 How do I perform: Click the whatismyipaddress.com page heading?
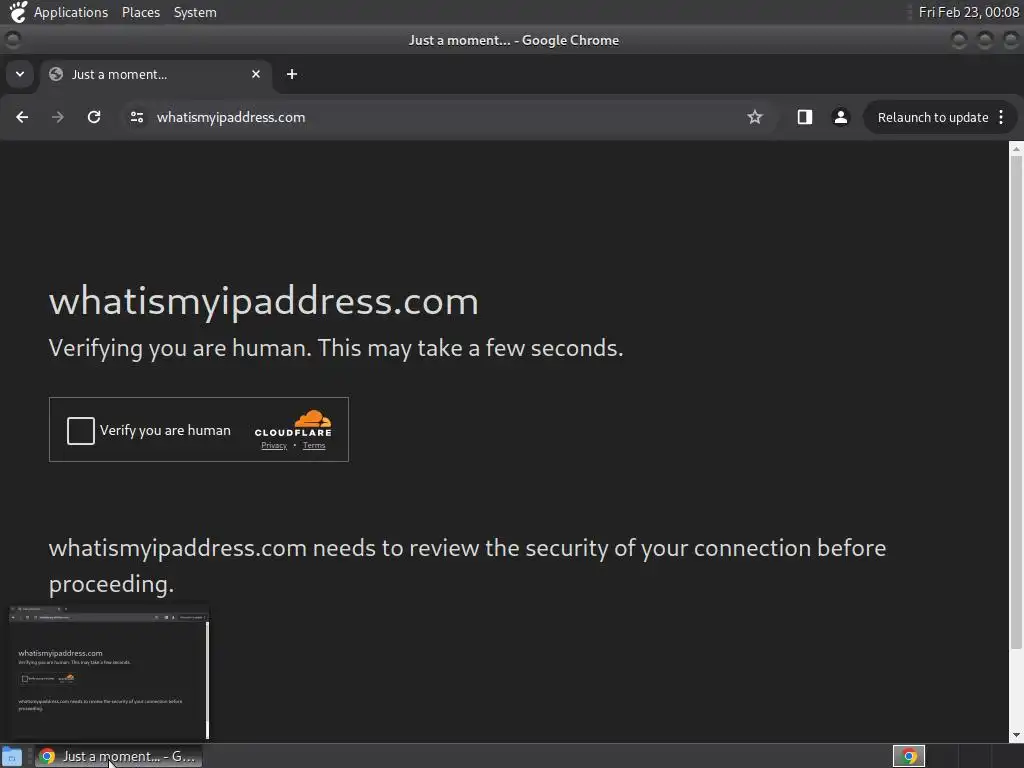(264, 302)
